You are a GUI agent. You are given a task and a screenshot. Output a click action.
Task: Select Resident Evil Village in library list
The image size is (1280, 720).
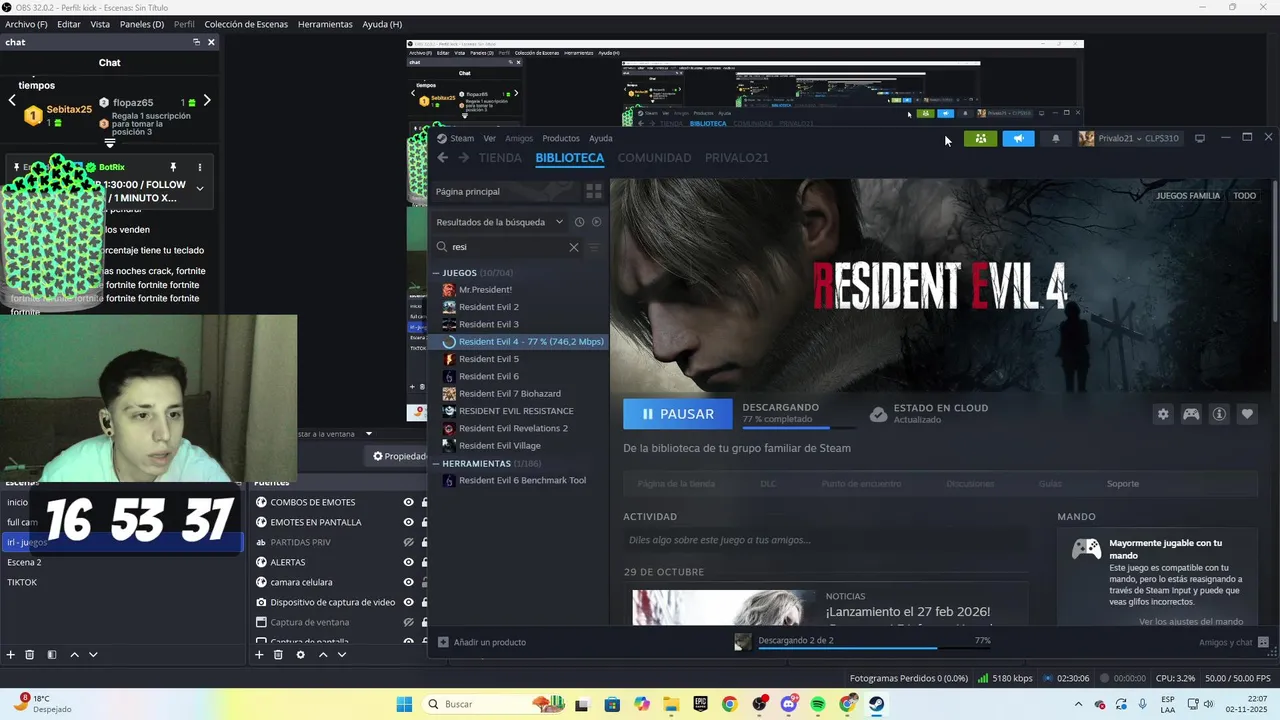click(499, 446)
